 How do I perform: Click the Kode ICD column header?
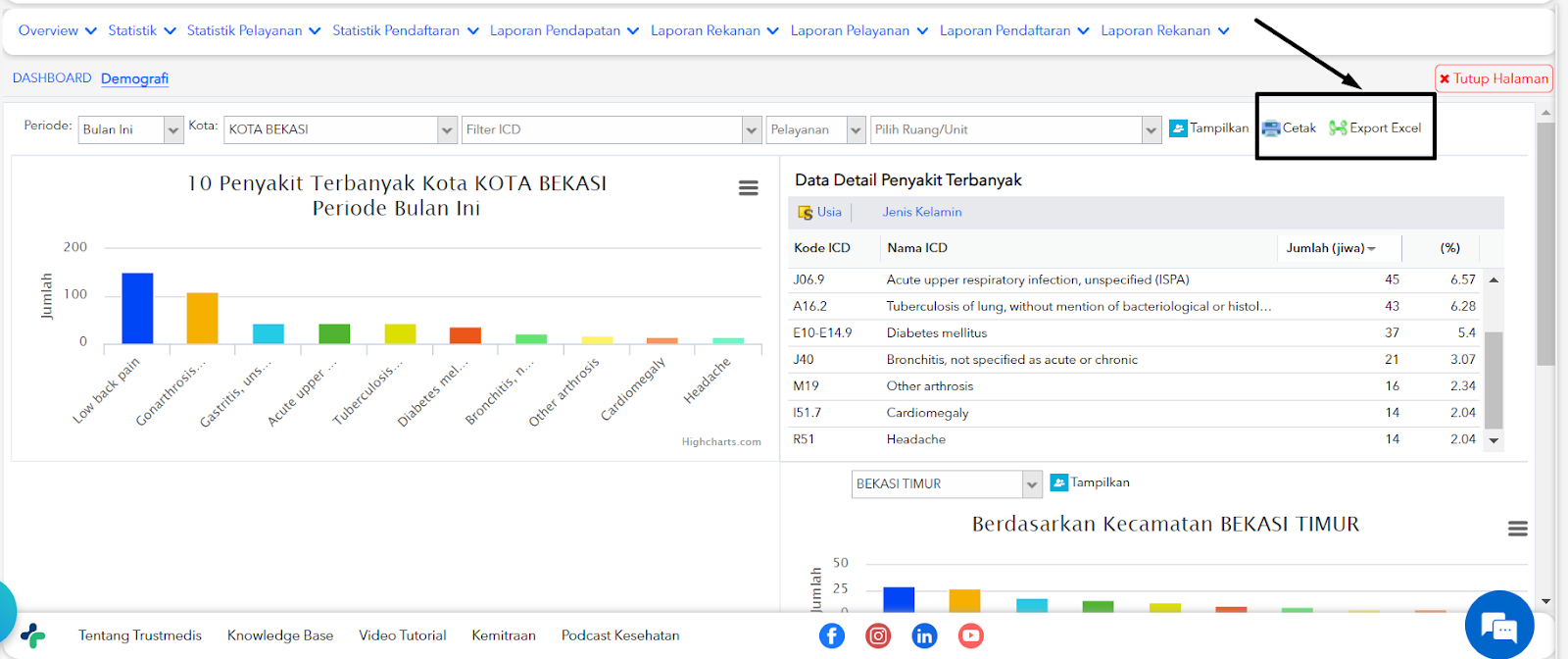(x=822, y=249)
